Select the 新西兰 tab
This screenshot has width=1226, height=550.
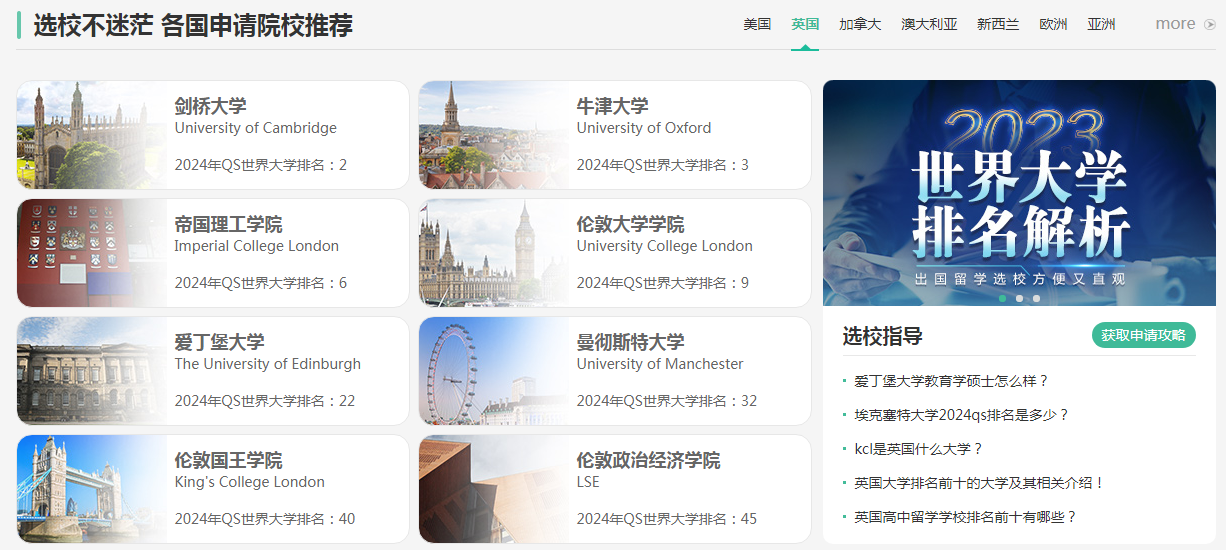coord(998,24)
